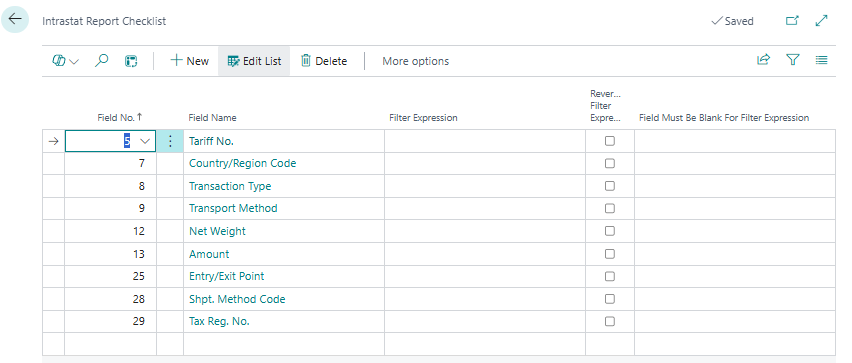This screenshot has width=852, height=363.
Task: Open the Transport Method link
Action: tap(233, 209)
